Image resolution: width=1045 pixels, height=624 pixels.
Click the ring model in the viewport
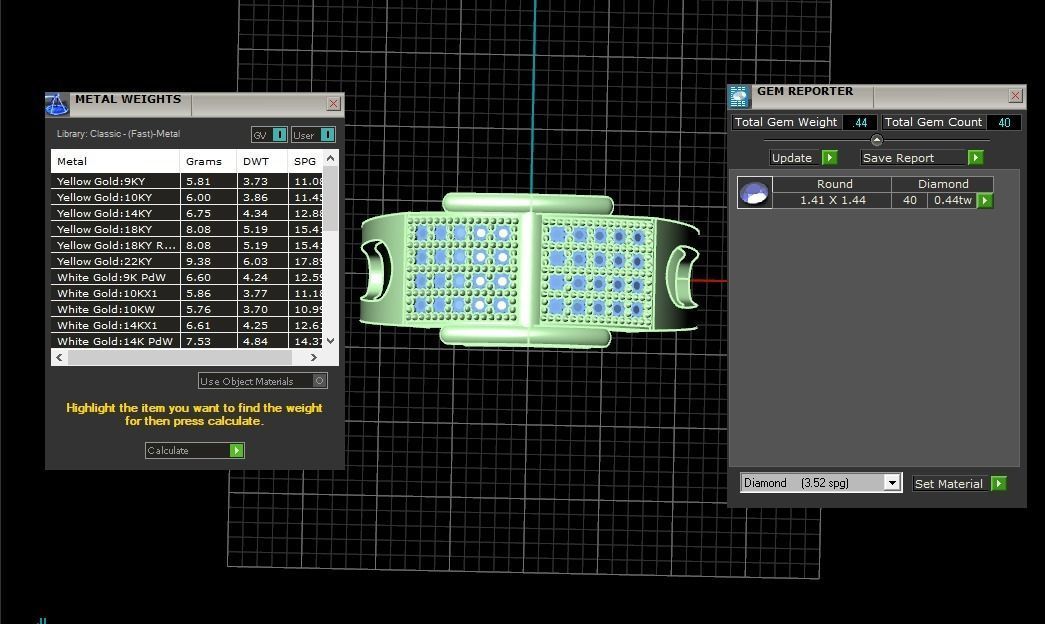point(530,270)
